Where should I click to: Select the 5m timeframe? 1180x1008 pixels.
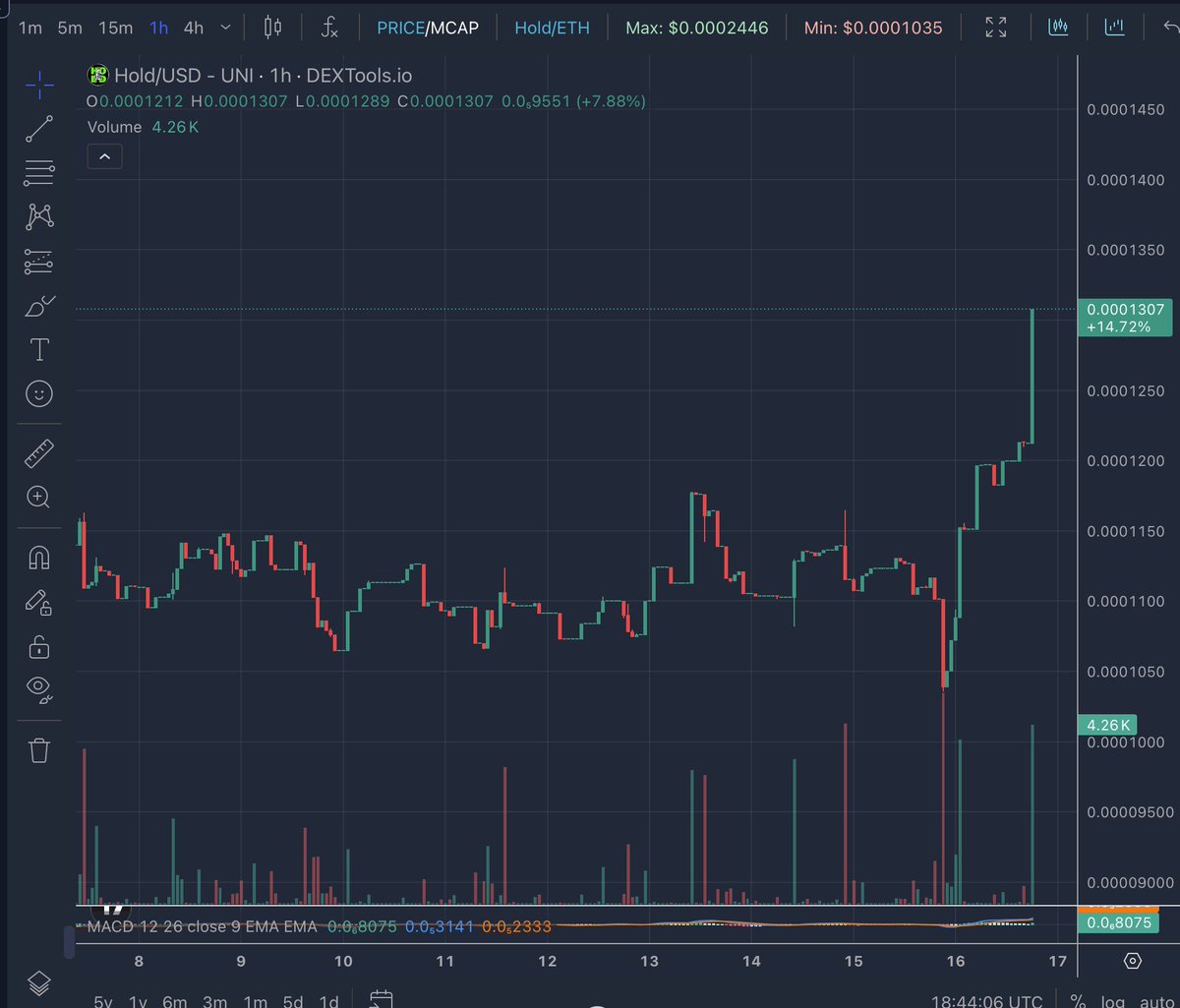(x=70, y=28)
